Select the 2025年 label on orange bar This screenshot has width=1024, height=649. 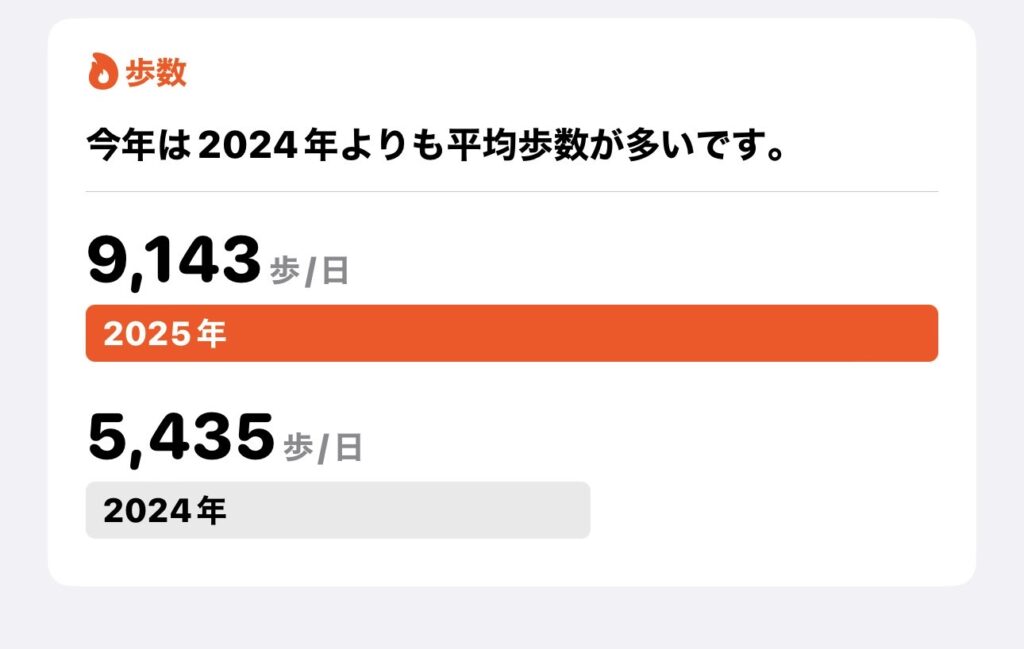pyautogui.click(x=165, y=333)
